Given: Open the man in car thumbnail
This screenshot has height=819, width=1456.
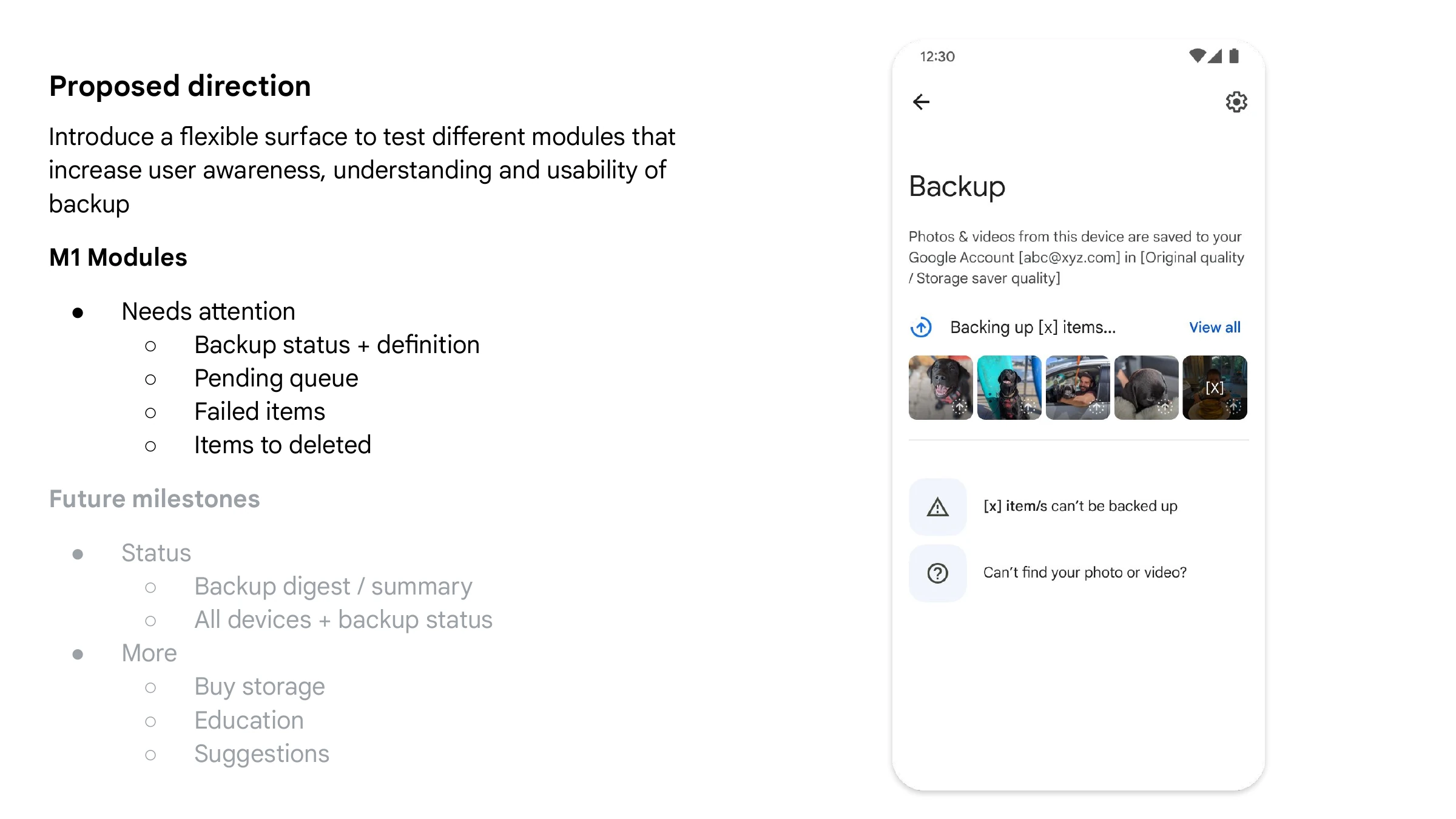Looking at the screenshot, I should (x=1077, y=388).
